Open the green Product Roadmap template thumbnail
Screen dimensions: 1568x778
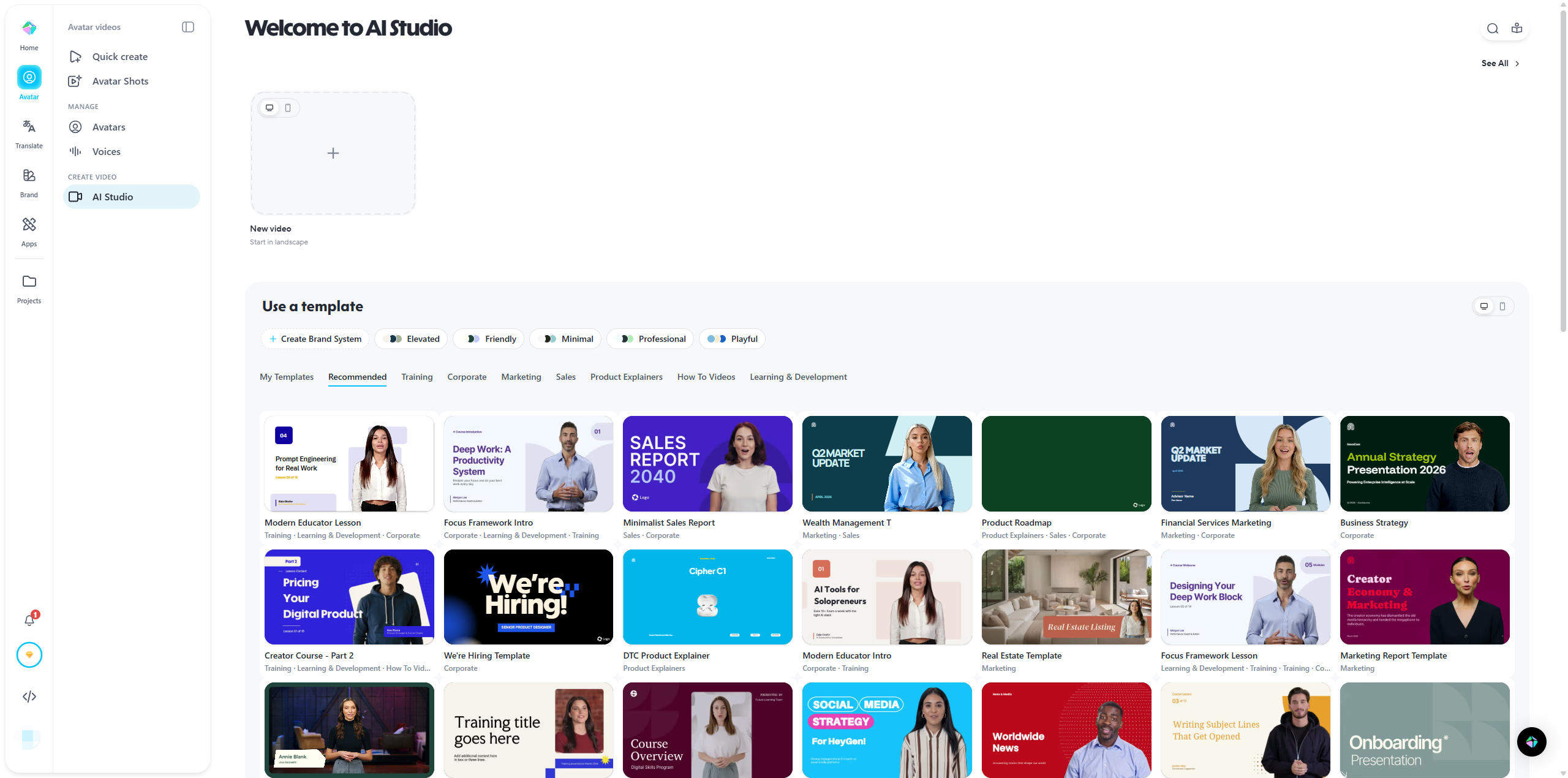click(x=1066, y=464)
